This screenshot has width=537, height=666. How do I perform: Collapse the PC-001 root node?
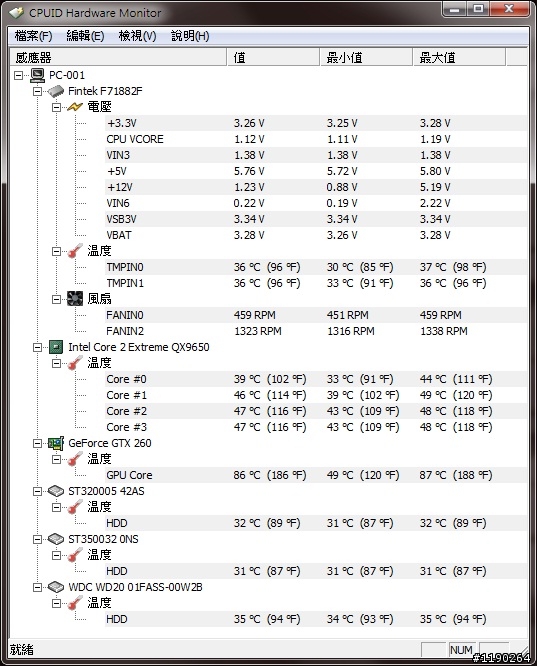[19, 76]
